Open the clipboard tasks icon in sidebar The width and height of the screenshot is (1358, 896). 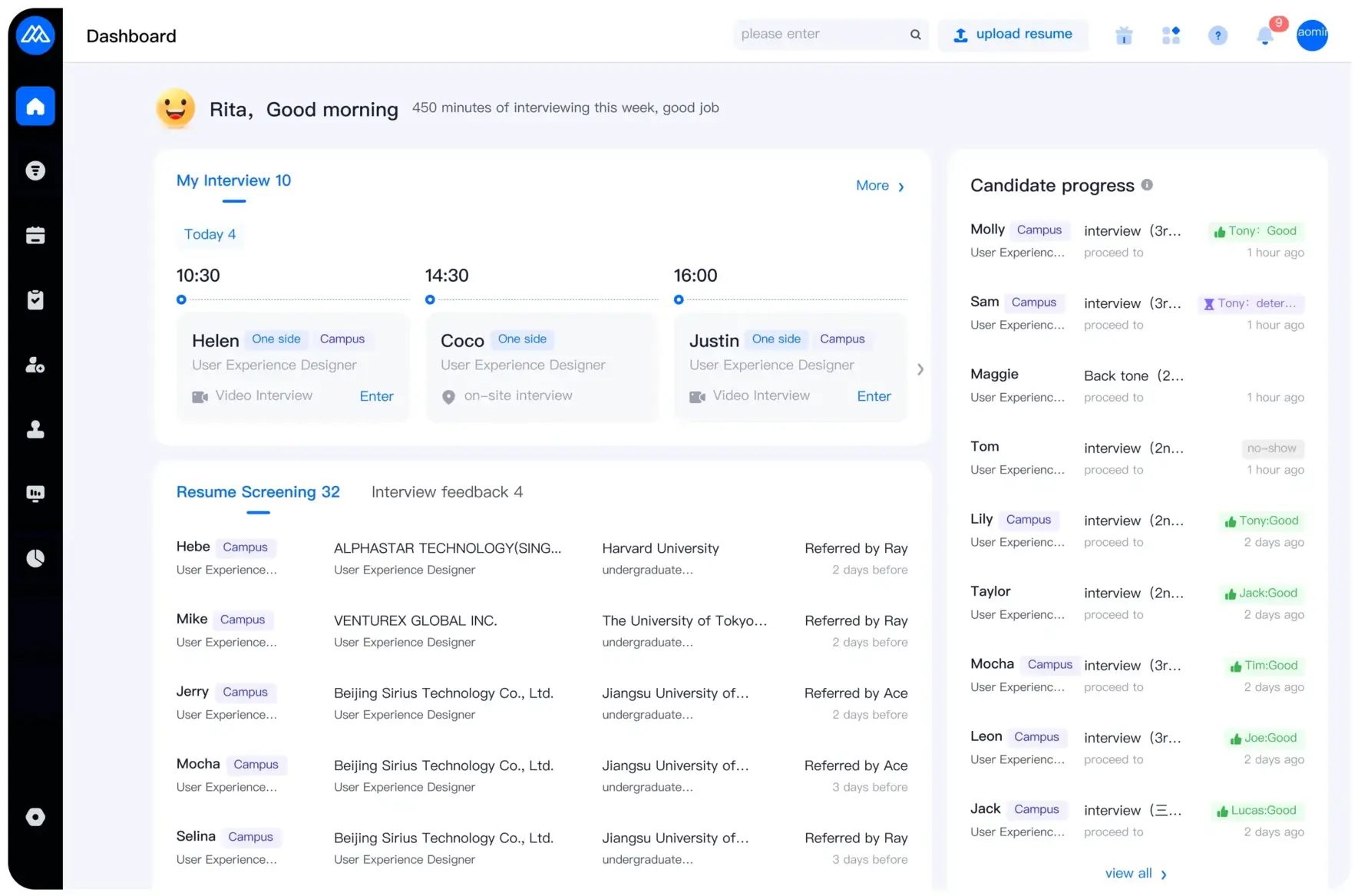point(35,299)
